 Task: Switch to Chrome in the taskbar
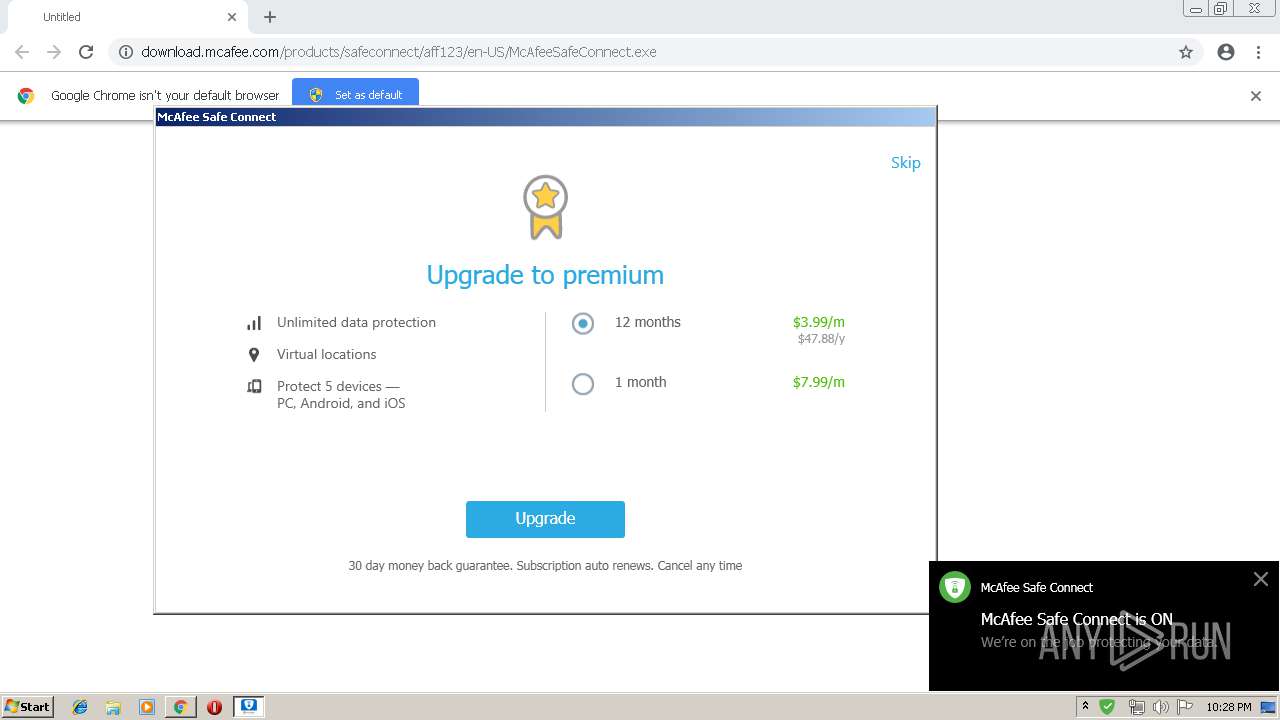180,706
